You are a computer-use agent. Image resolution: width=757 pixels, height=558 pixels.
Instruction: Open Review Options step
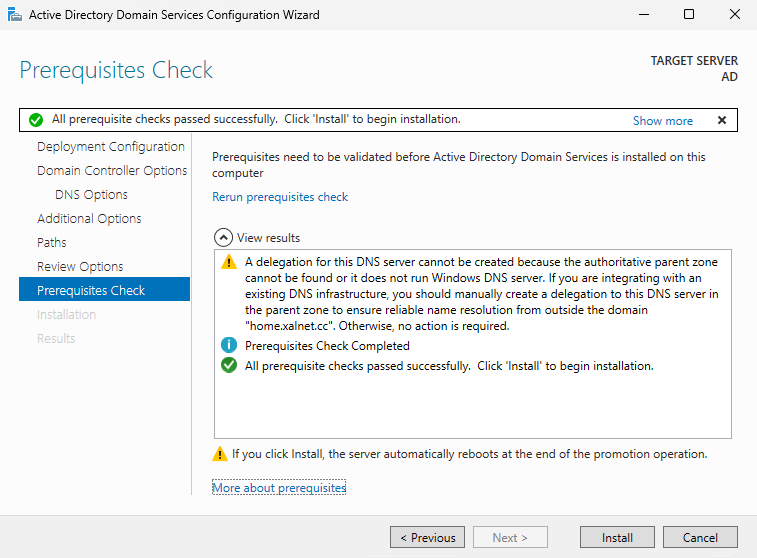pos(80,267)
